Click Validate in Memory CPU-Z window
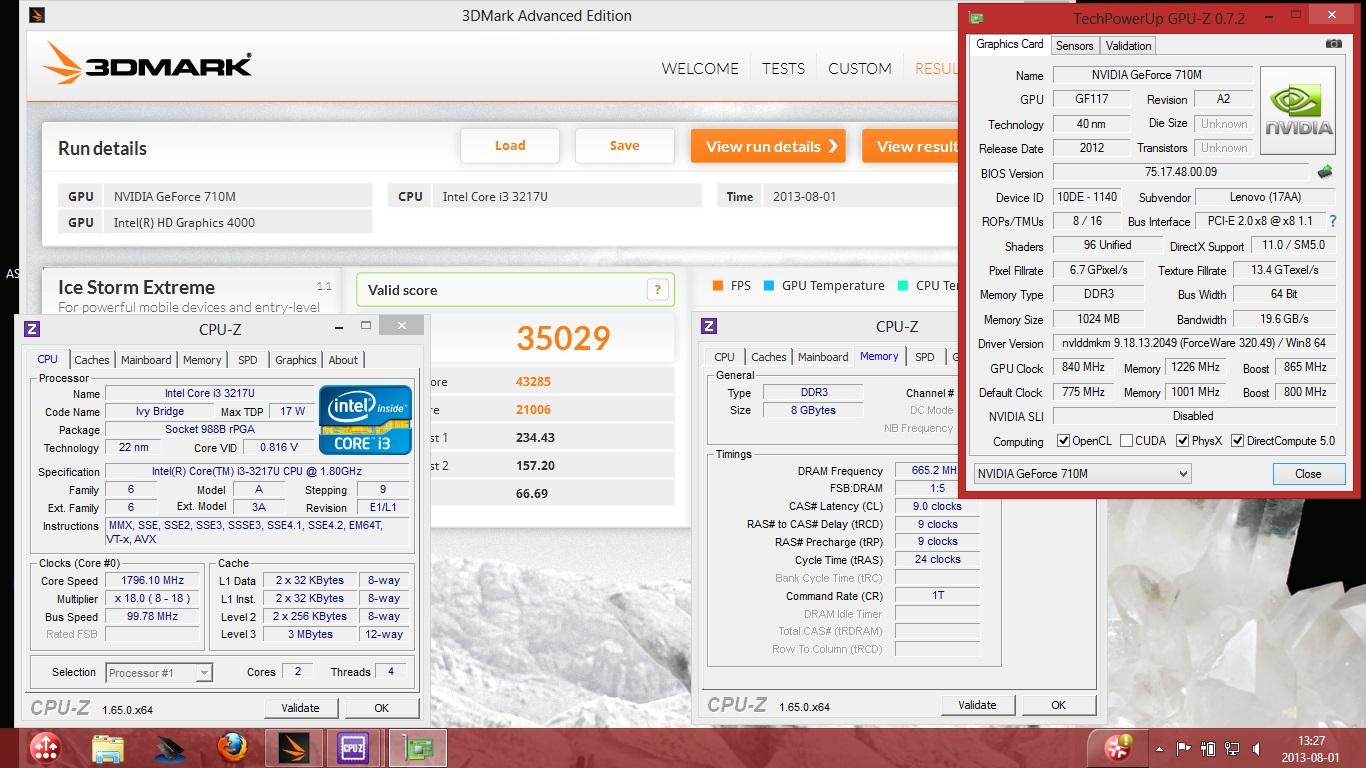Image resolution: width=1366 pixels, height=768 pixels. pyautogui.click(x=977, y=705)
